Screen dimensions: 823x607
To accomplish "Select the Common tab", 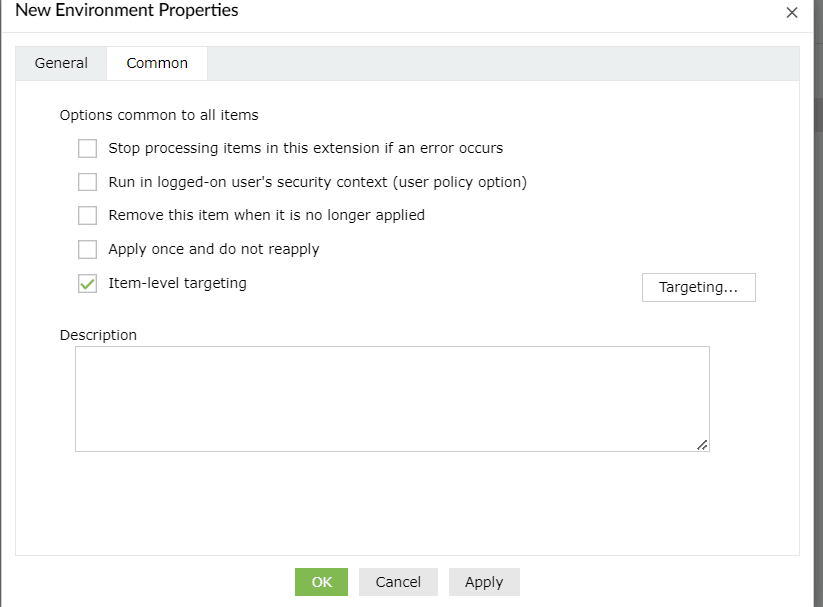I will pos(157,63).
